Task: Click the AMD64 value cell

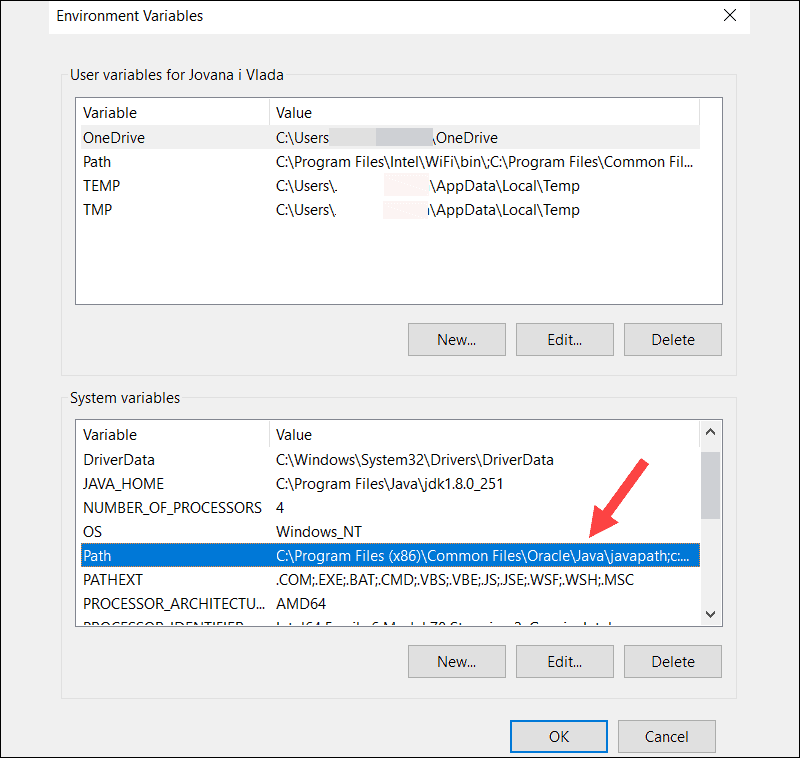Action: click(x=301, y=603)
